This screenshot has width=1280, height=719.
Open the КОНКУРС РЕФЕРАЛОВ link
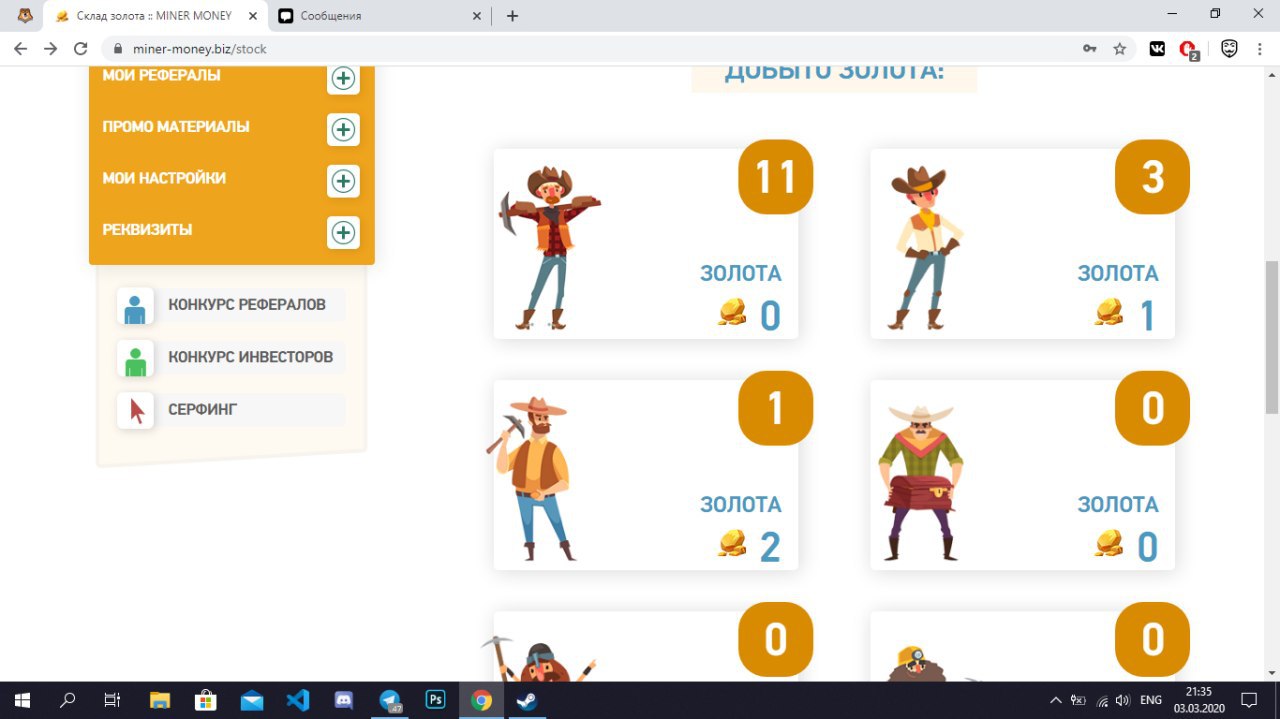[x=247, y=305]
